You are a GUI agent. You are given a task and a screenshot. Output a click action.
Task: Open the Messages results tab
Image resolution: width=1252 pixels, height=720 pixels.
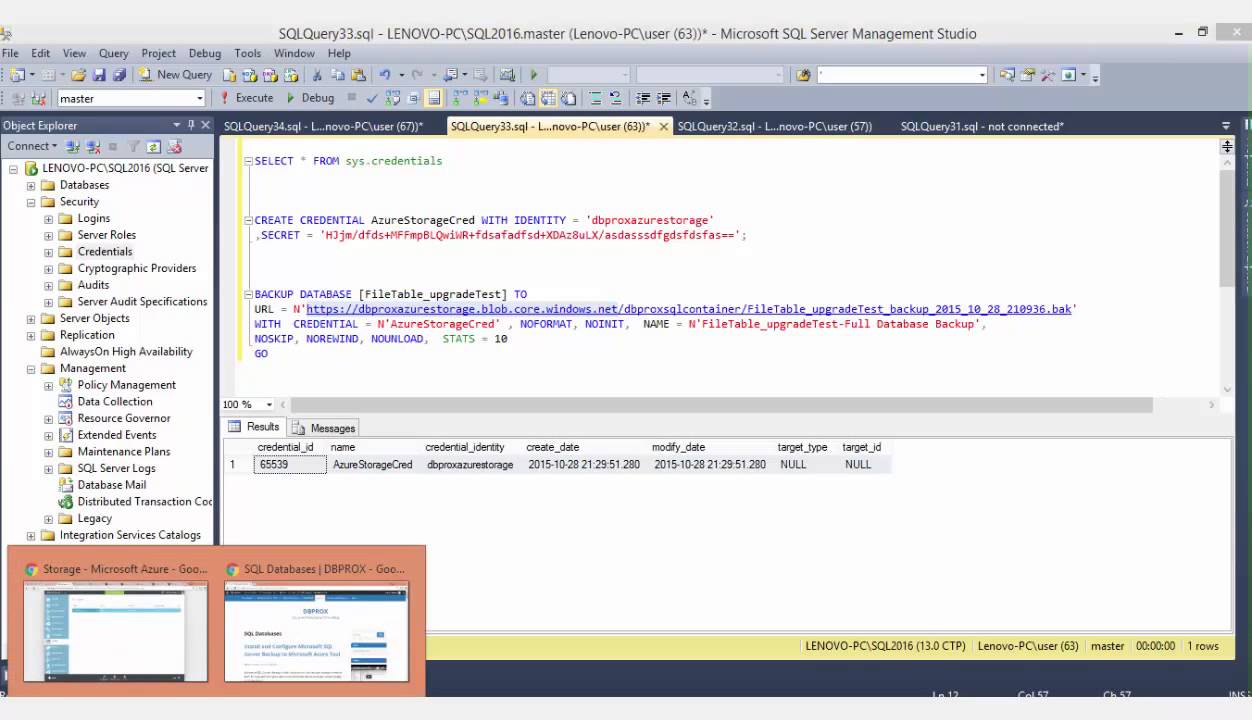[x=324, y=428]
